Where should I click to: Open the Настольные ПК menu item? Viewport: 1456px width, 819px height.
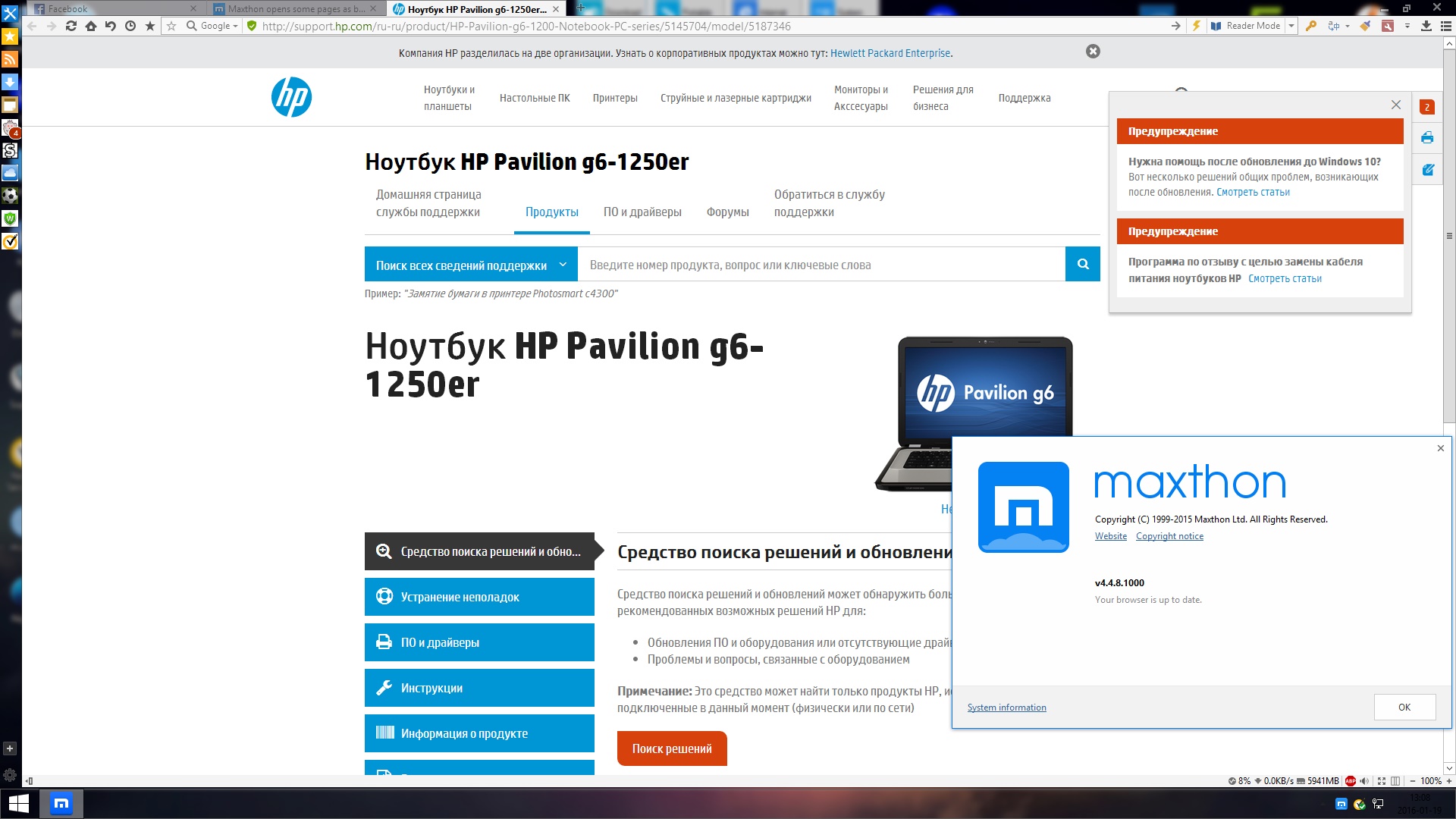(535, 98)
